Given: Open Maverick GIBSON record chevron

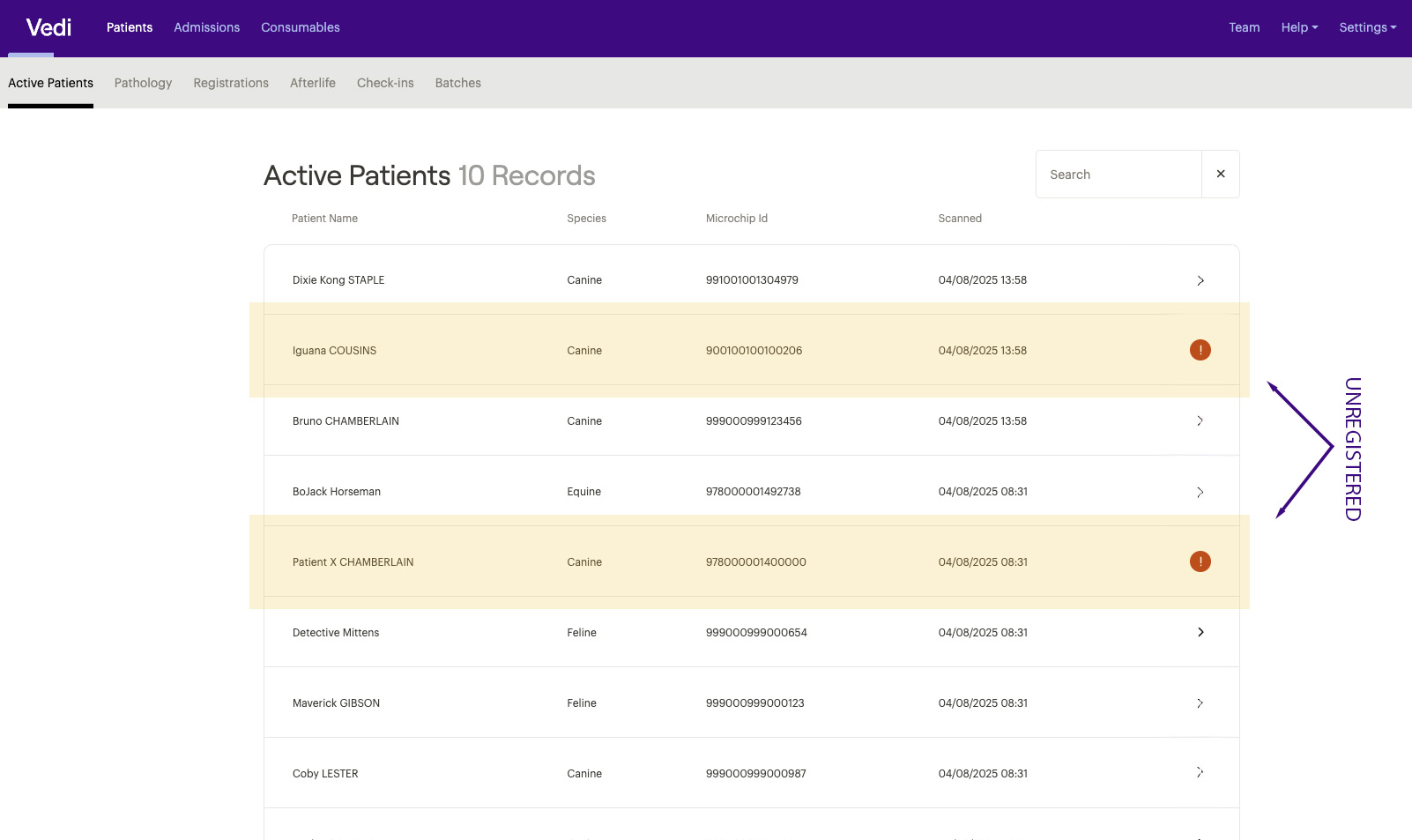Looking at the screenshot, I should point(1200,703).
